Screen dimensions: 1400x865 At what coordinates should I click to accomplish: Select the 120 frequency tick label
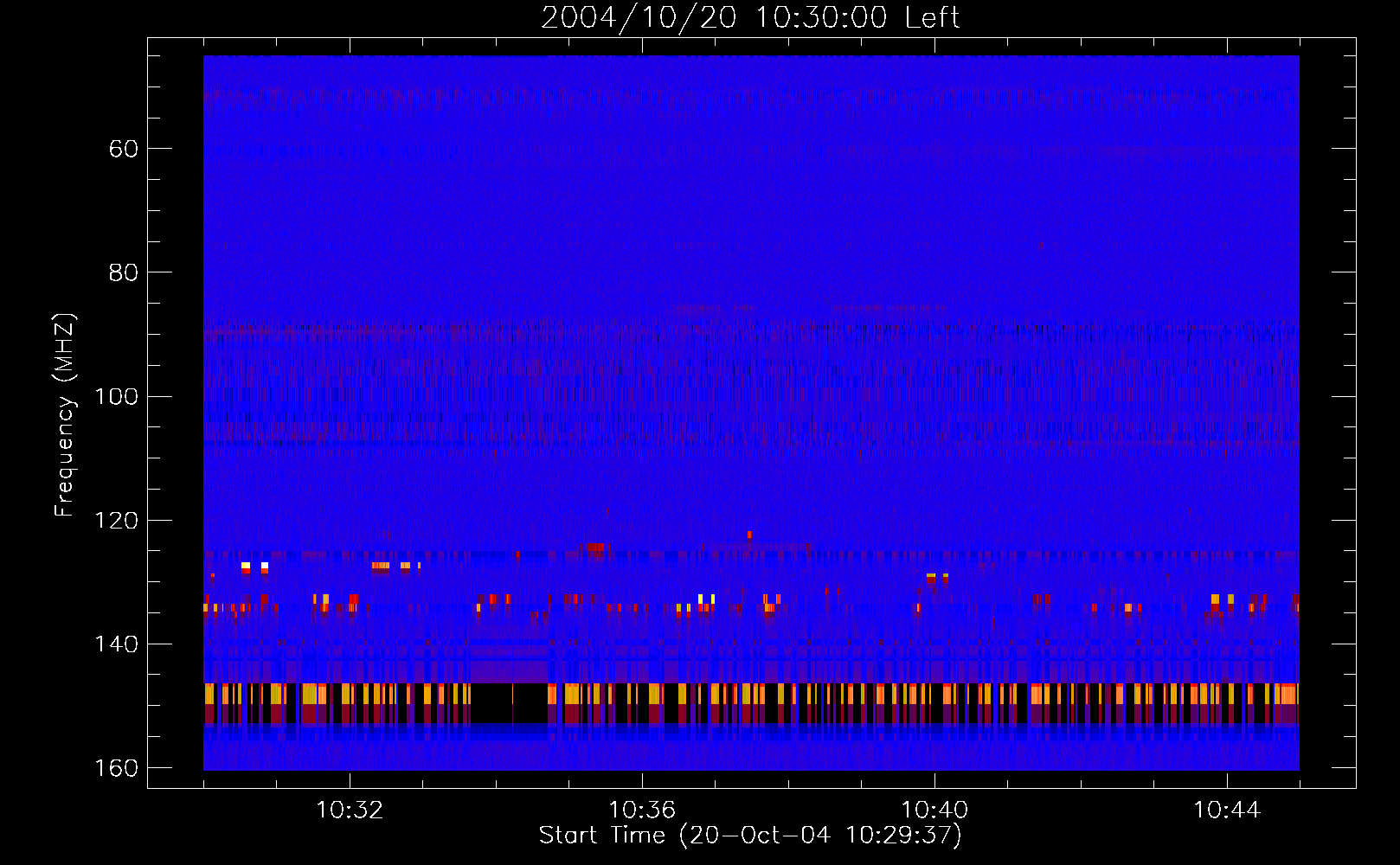[x=116, y=520]
